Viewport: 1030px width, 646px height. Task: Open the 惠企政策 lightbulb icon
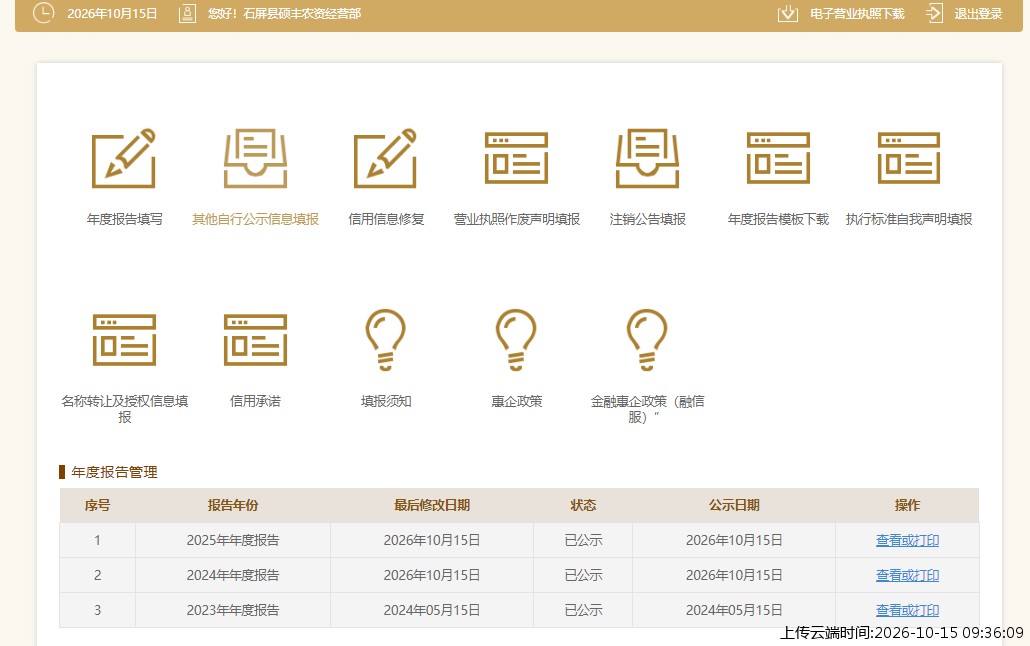pos(516,340)
